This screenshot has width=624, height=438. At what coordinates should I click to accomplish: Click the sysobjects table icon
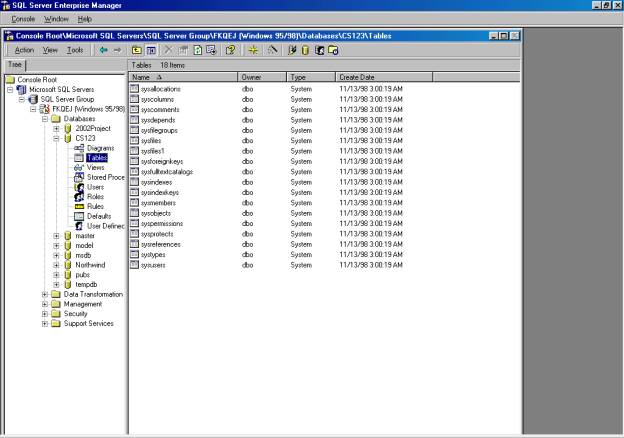[135, 213]
